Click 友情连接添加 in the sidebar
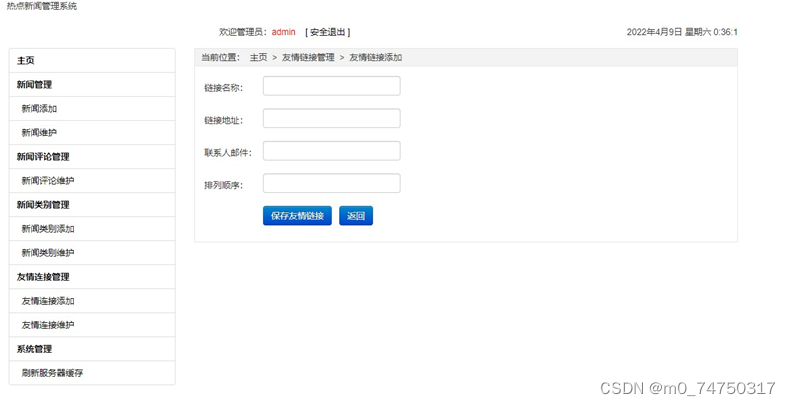 point(48,301)
